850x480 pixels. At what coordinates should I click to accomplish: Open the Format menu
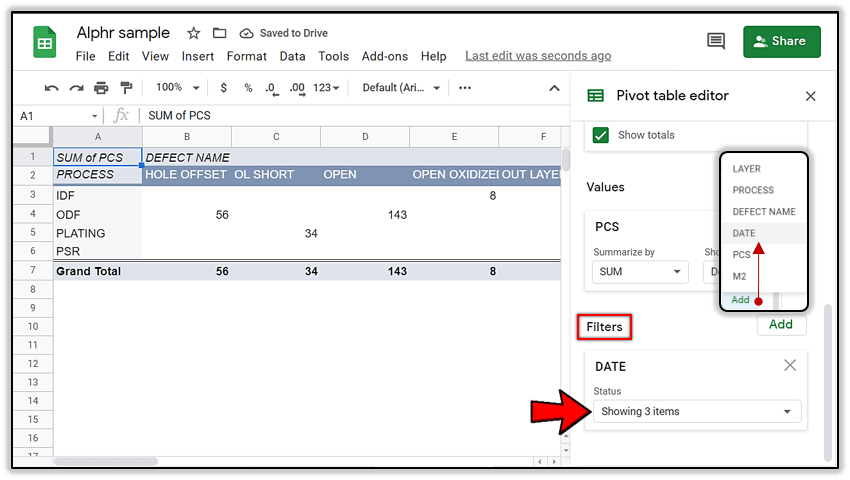pos(246,56)
